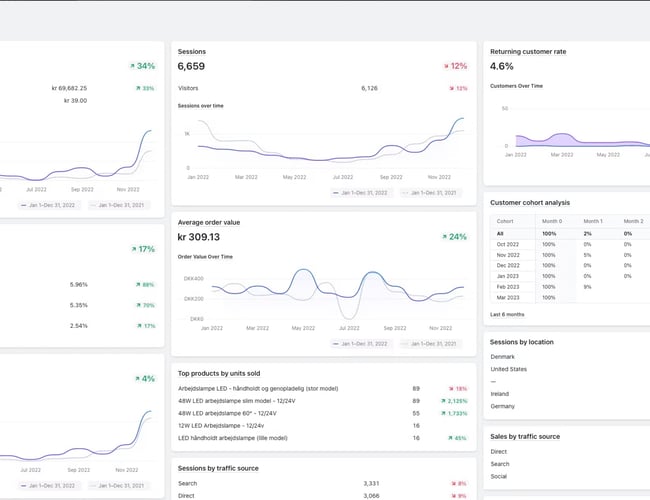Select the Feb 2023 cohort row
Viewport: 650px width, 500px height.
570,287
